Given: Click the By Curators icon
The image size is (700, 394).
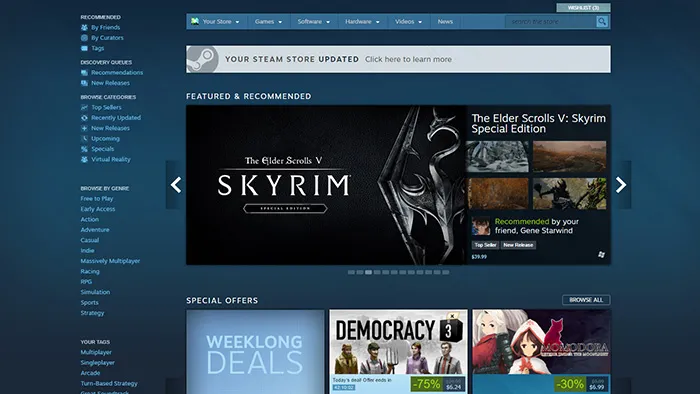Looking at the screenshot, I should [x=84, y=37].
